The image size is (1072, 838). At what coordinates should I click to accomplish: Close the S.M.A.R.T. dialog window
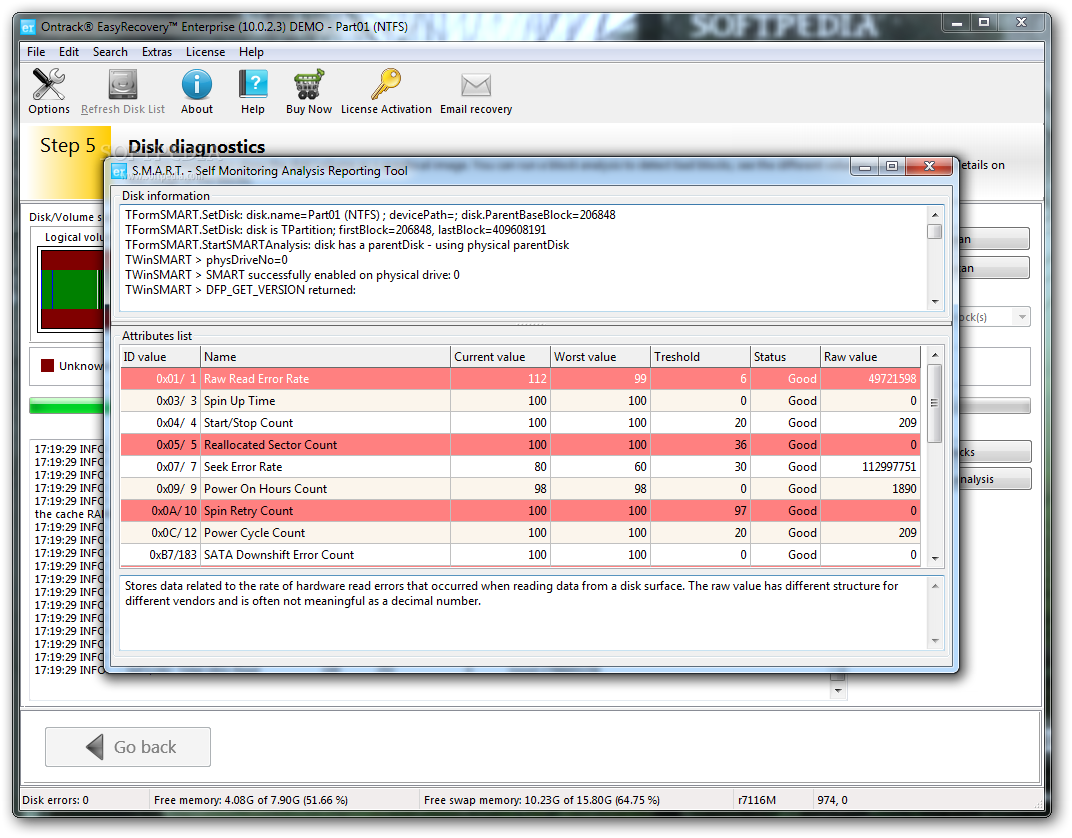928,166
